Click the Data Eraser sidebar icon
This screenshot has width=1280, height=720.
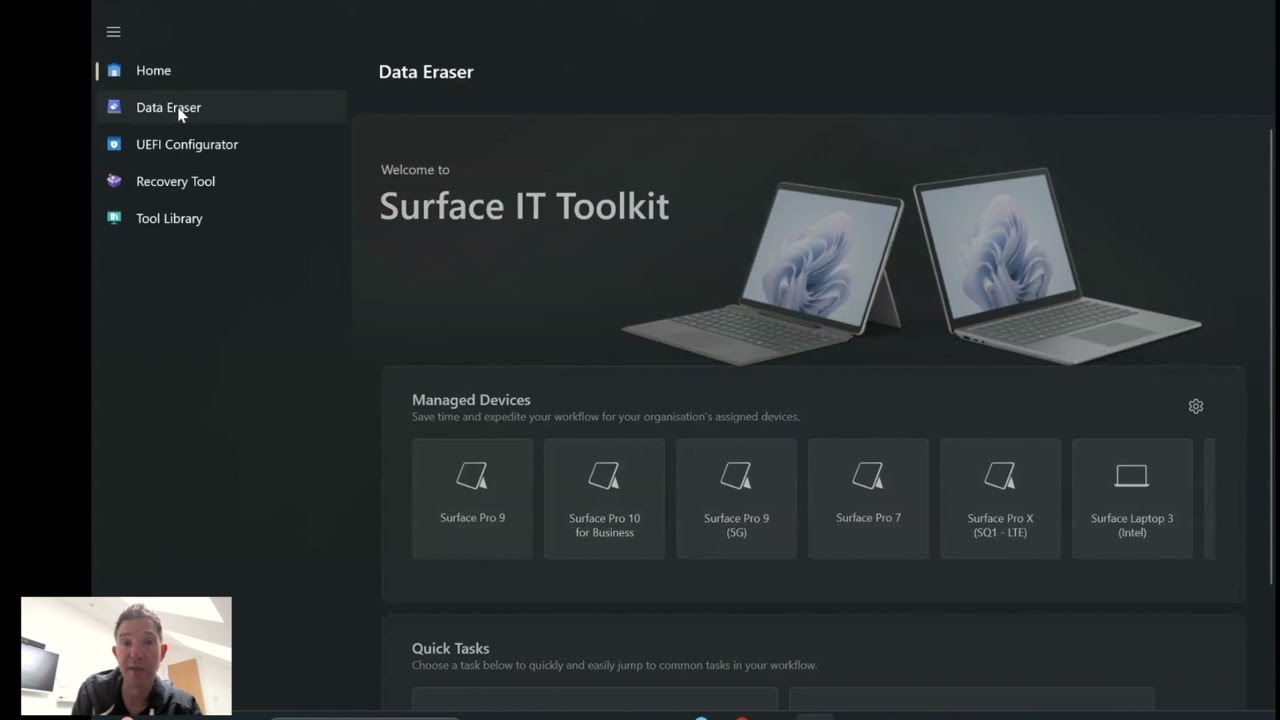coord(114,107)
